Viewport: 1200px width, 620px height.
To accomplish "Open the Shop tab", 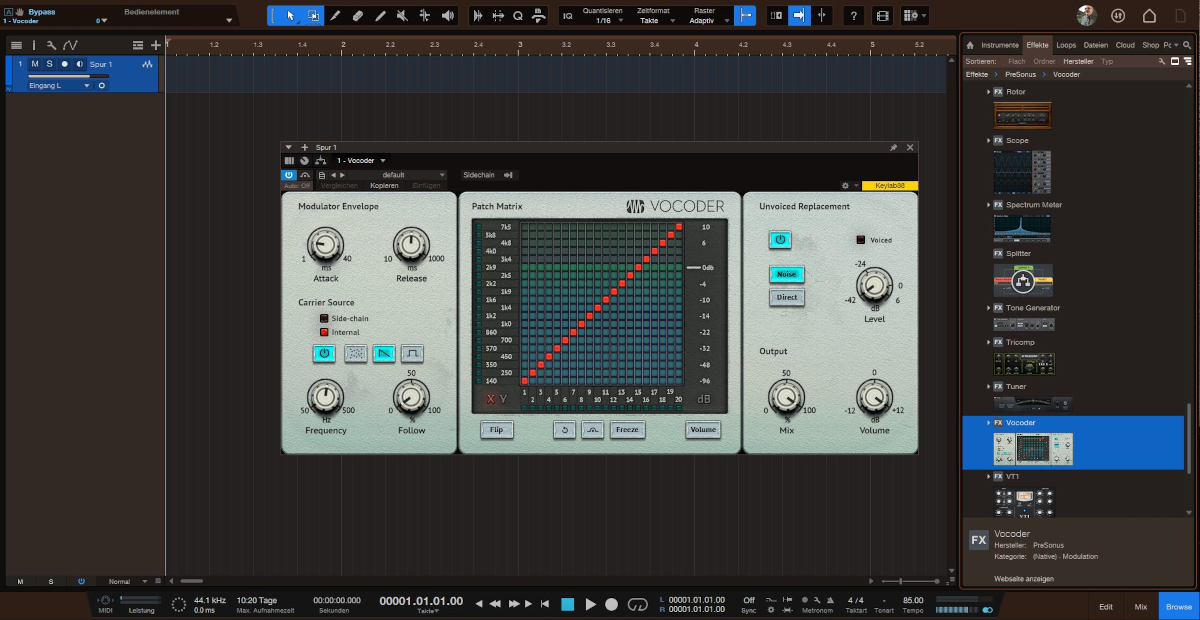I will [x=1150, y=45].
